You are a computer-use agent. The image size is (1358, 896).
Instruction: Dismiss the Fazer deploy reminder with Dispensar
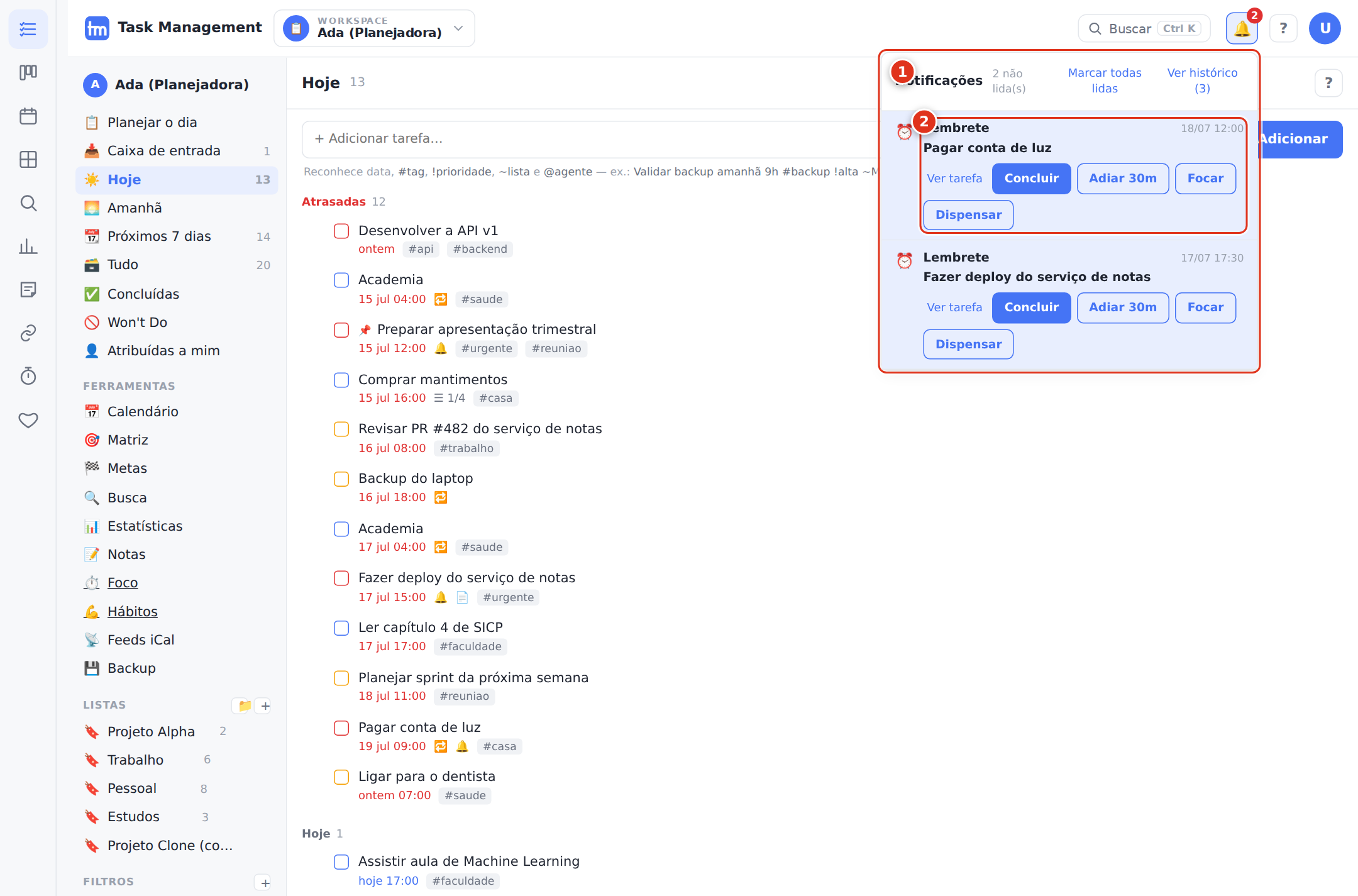(x=968, y=345)
